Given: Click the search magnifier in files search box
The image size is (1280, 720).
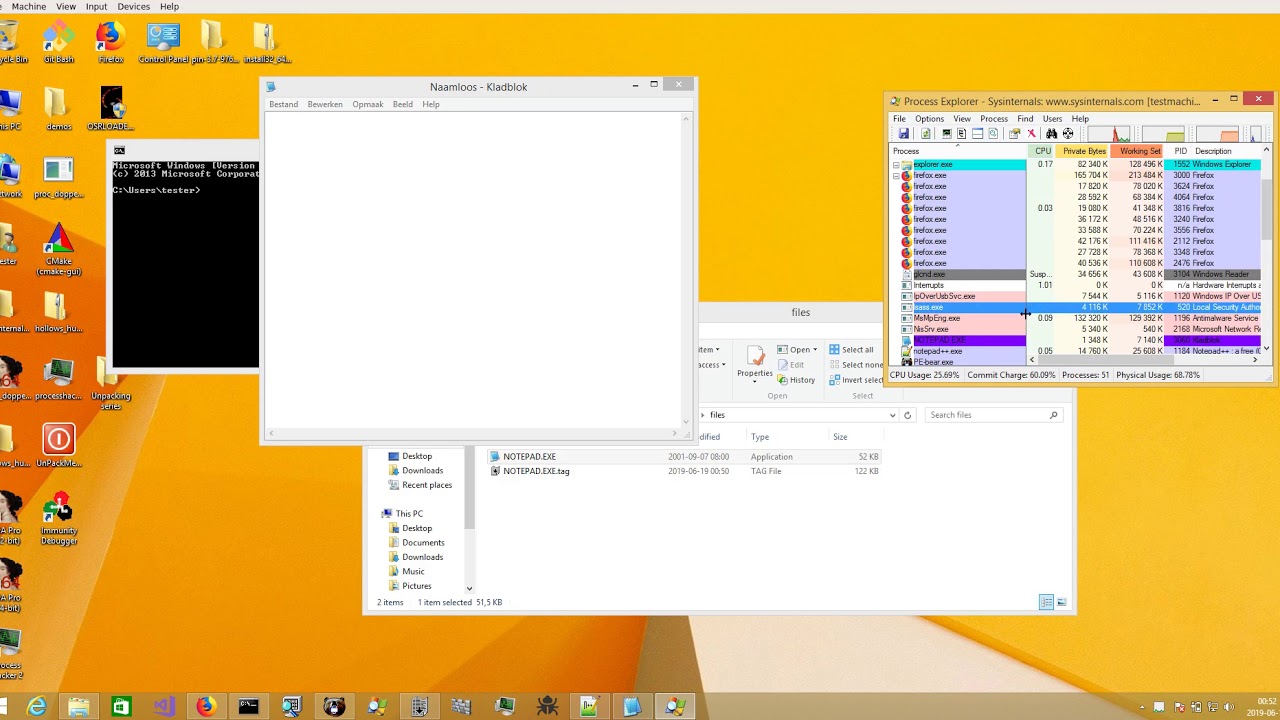Looking at the screenshot, I should (x=1053, y=415).
